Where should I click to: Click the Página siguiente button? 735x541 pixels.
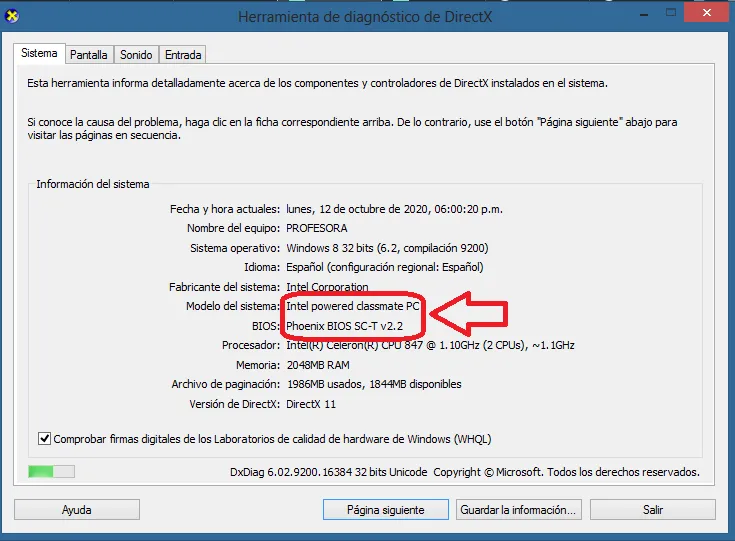tap(385, 509)
